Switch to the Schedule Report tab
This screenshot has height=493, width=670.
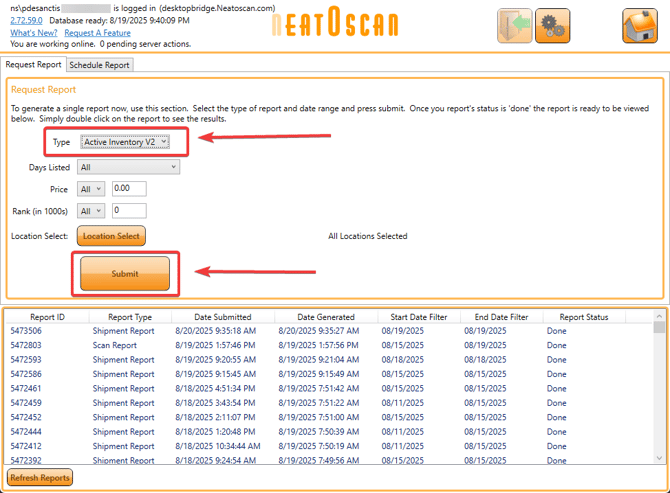[x=99, y=65]
